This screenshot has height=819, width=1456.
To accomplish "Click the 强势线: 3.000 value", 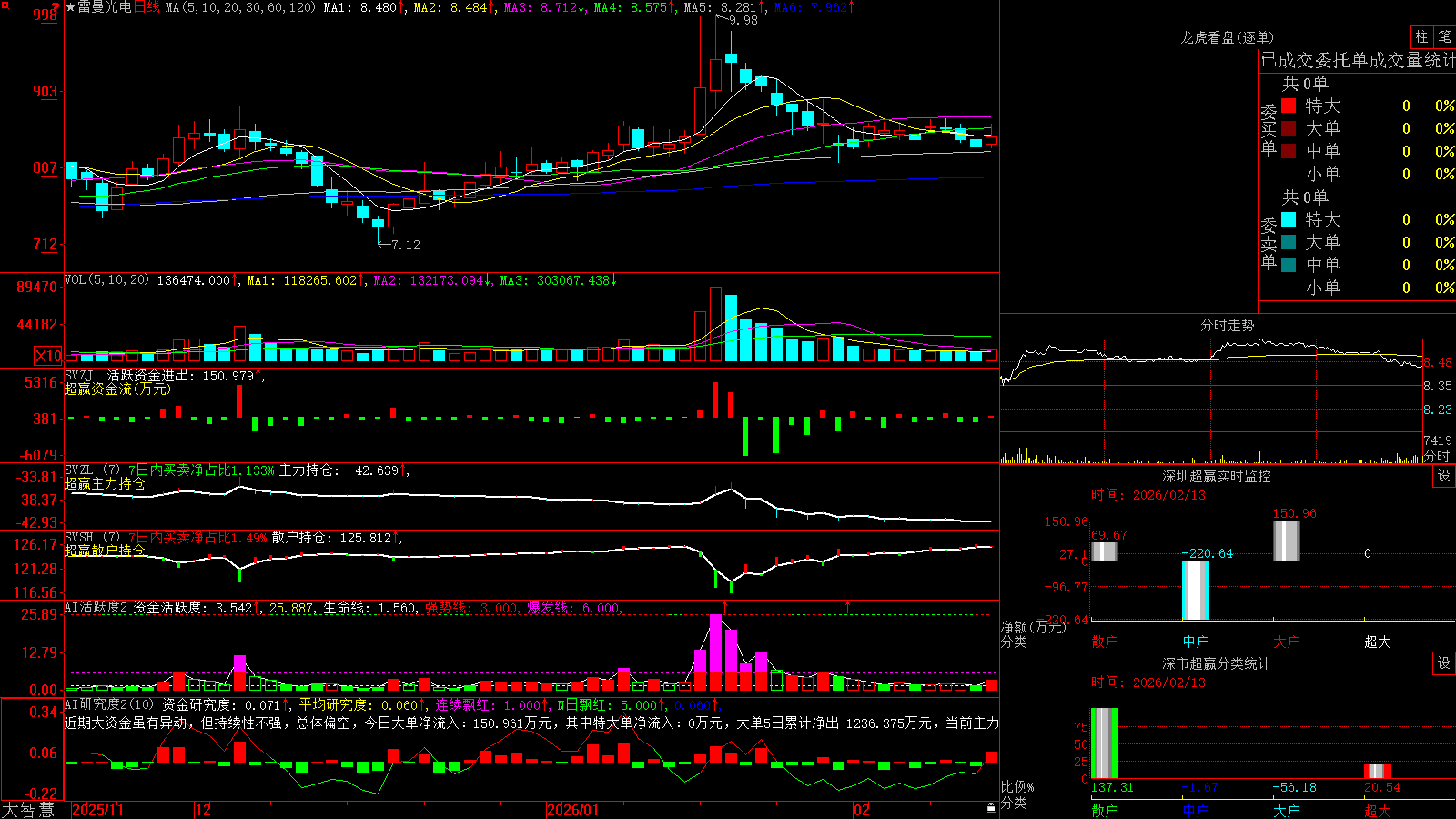I will click(x=471, y=608).
